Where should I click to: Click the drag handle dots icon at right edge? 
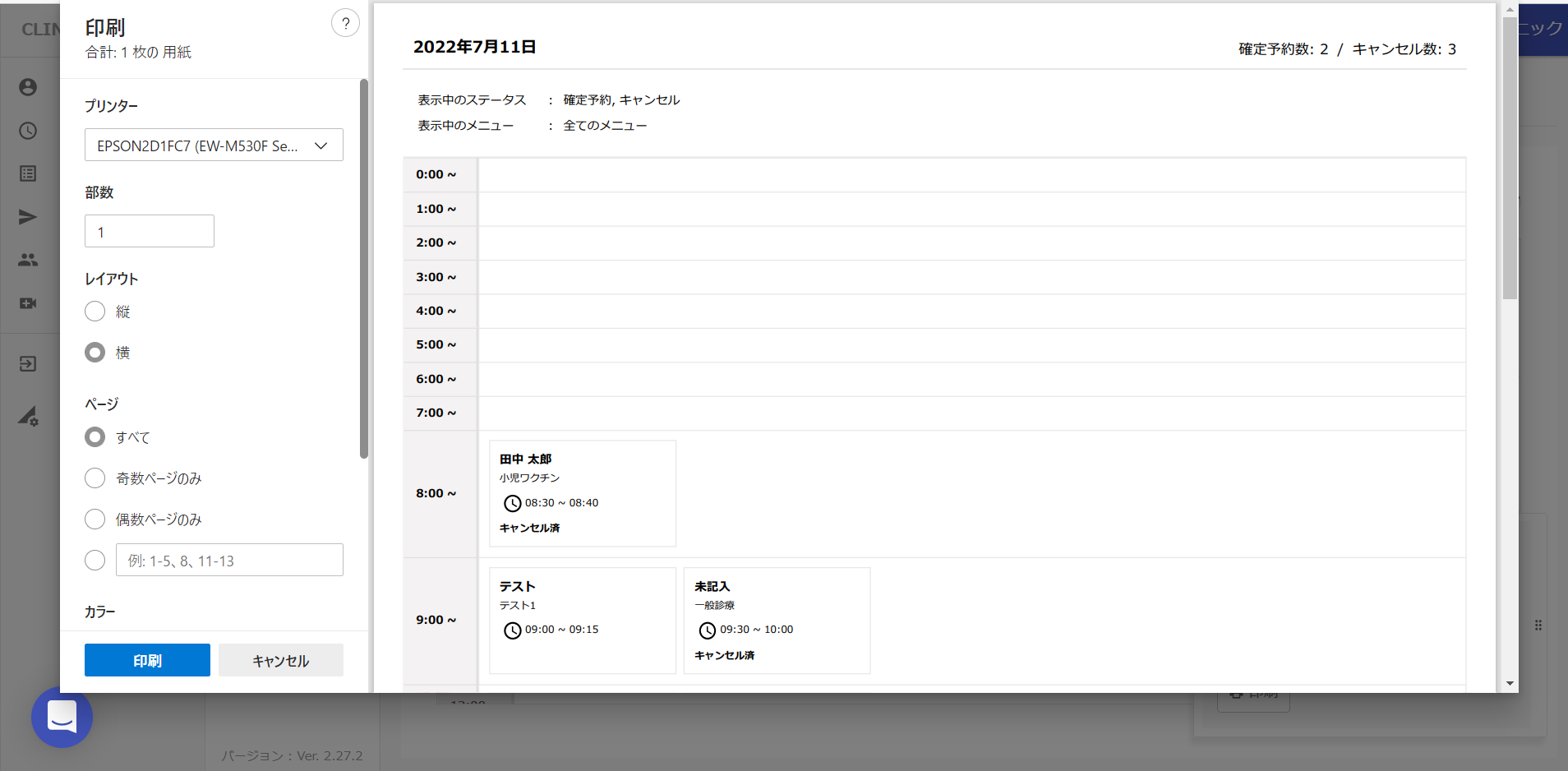1538,626
